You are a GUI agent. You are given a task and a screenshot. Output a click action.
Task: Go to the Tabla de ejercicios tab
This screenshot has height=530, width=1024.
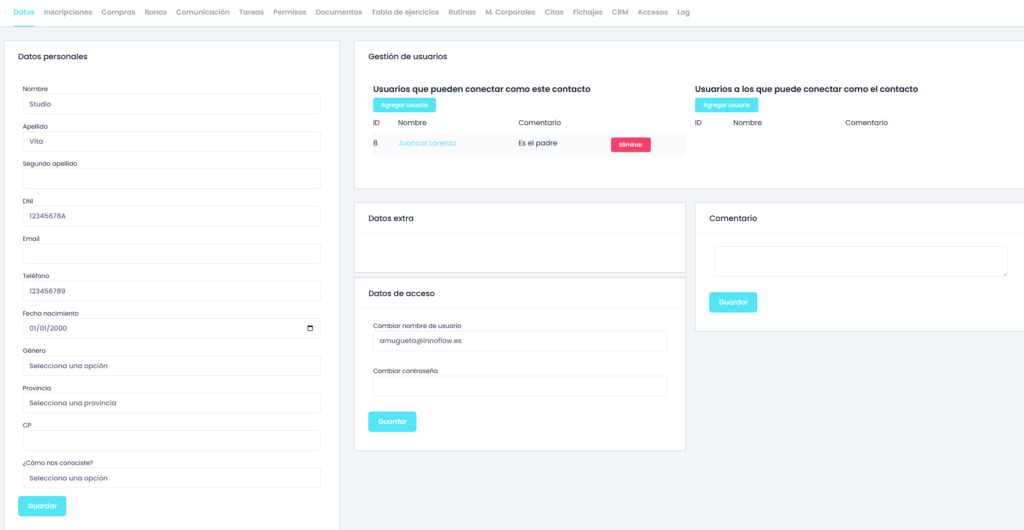click(x=405, y=12)
